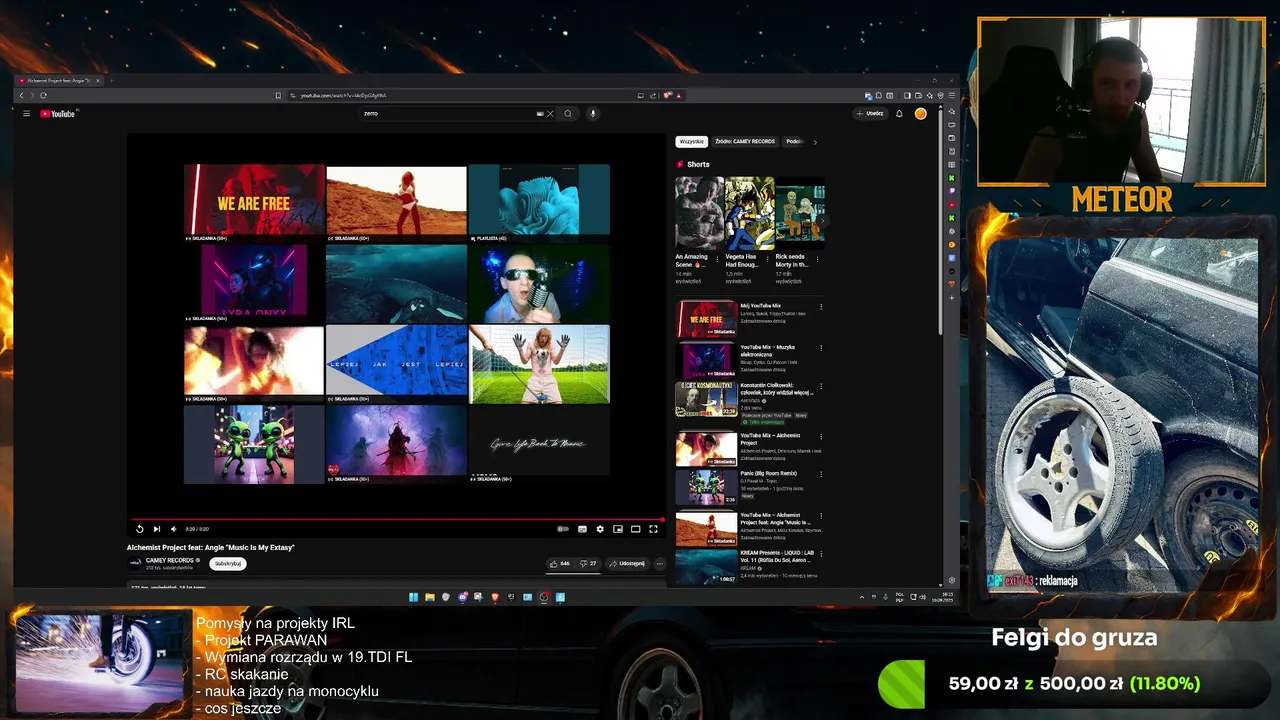Open the CAMEY RECORDS channel avatar
The height and width of the screenshot is (720, 1280).
135,563
